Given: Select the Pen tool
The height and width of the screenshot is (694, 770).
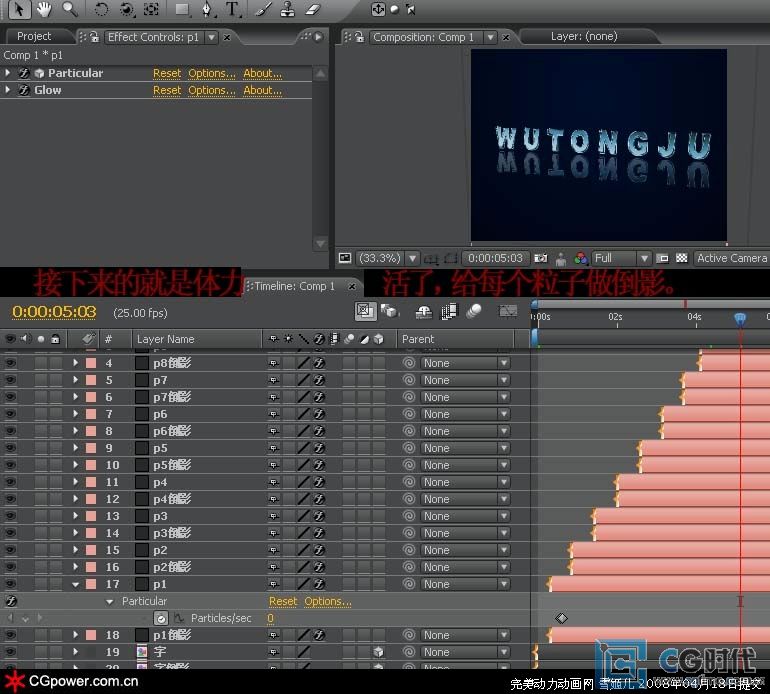Looking at the screenshot, I should tap(207, 9).
